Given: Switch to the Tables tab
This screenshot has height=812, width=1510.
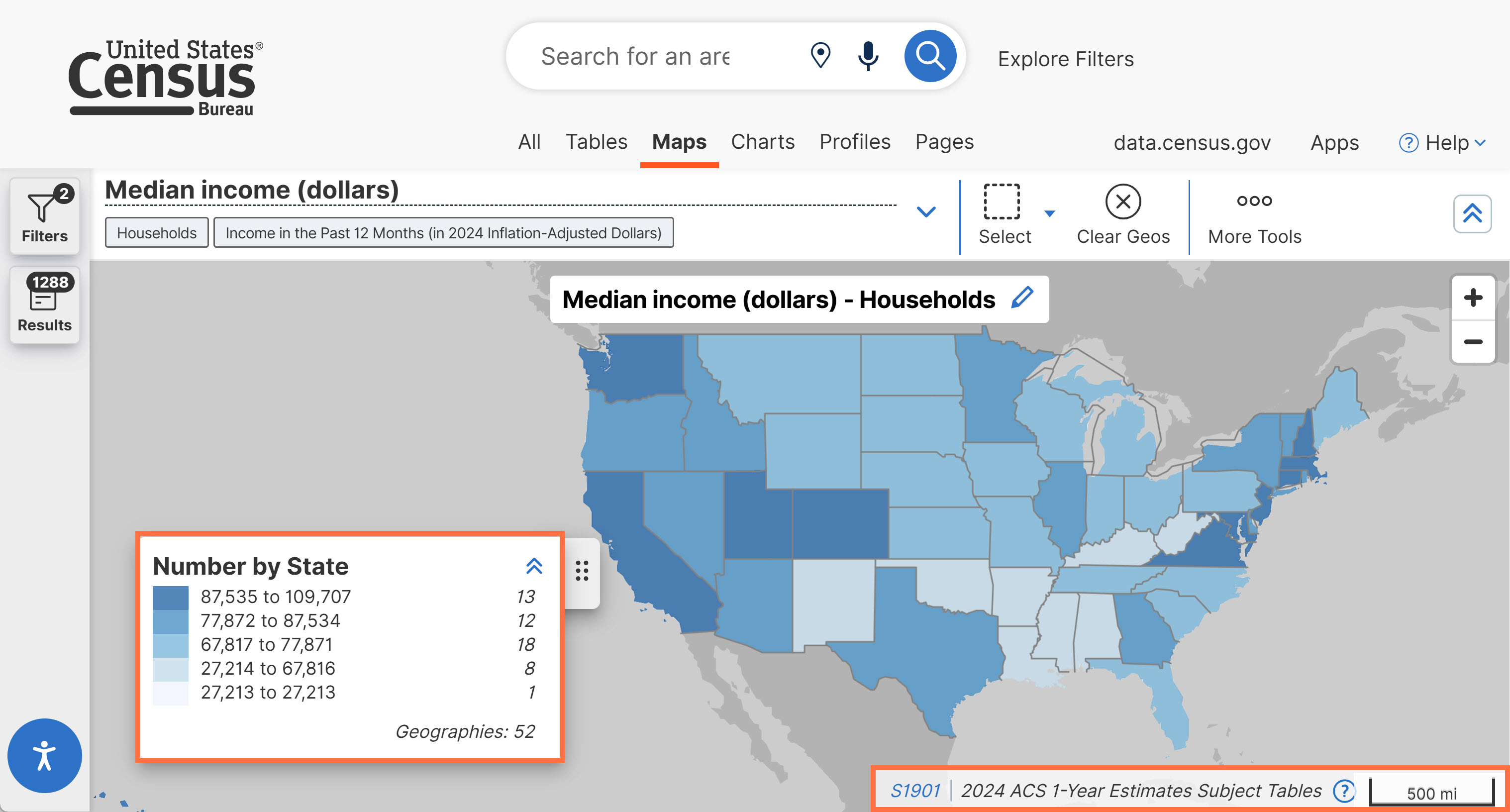Looking at the screenshot, I should click(596, 142).
